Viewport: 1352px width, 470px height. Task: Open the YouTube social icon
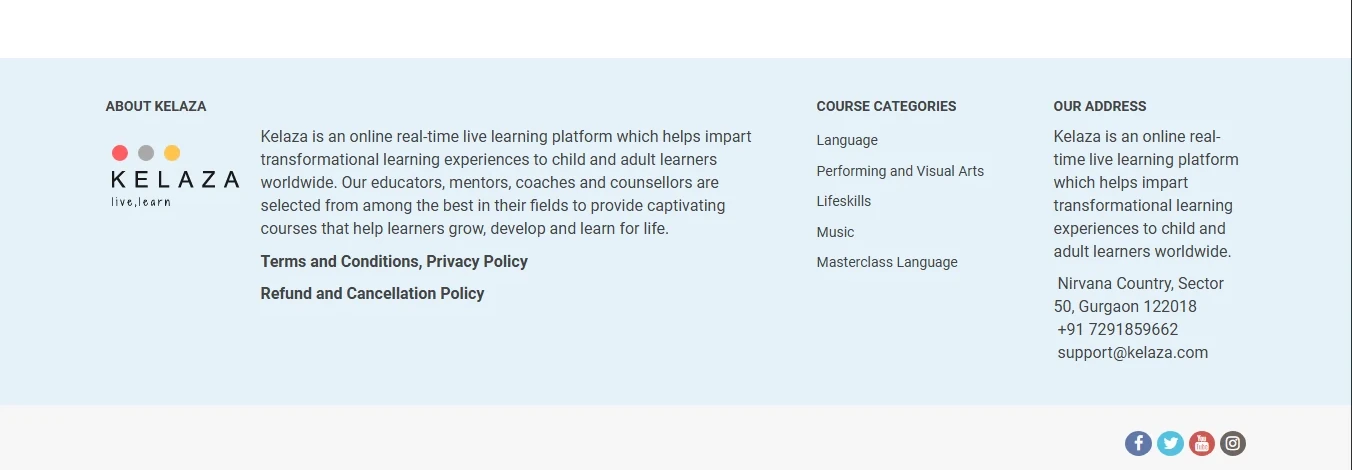coord(1202,443)
